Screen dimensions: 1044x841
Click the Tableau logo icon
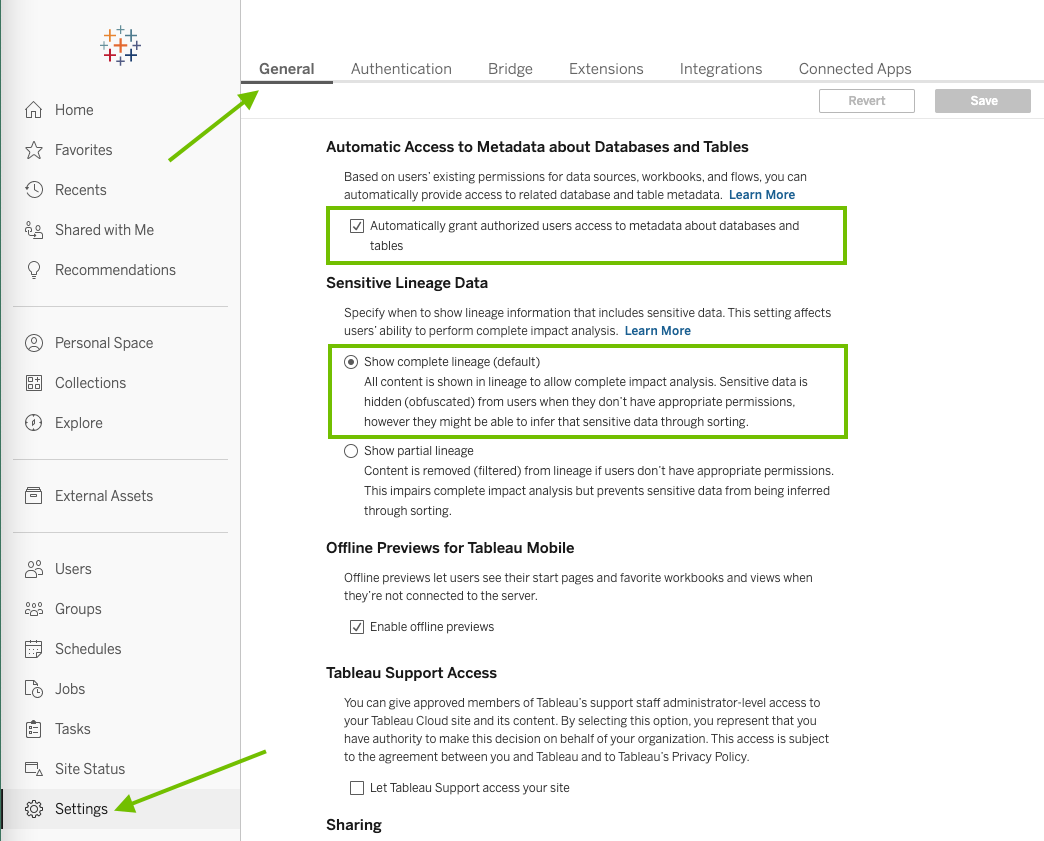tap(120, 46)
